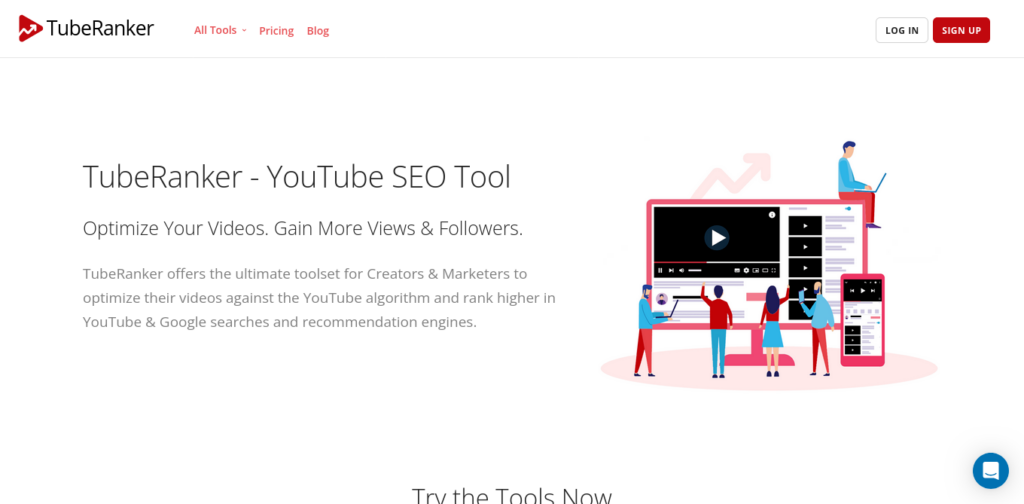Open the blue chat support widget
Viewport: 1024px width, 504px height.
click(x=991, y=471)
